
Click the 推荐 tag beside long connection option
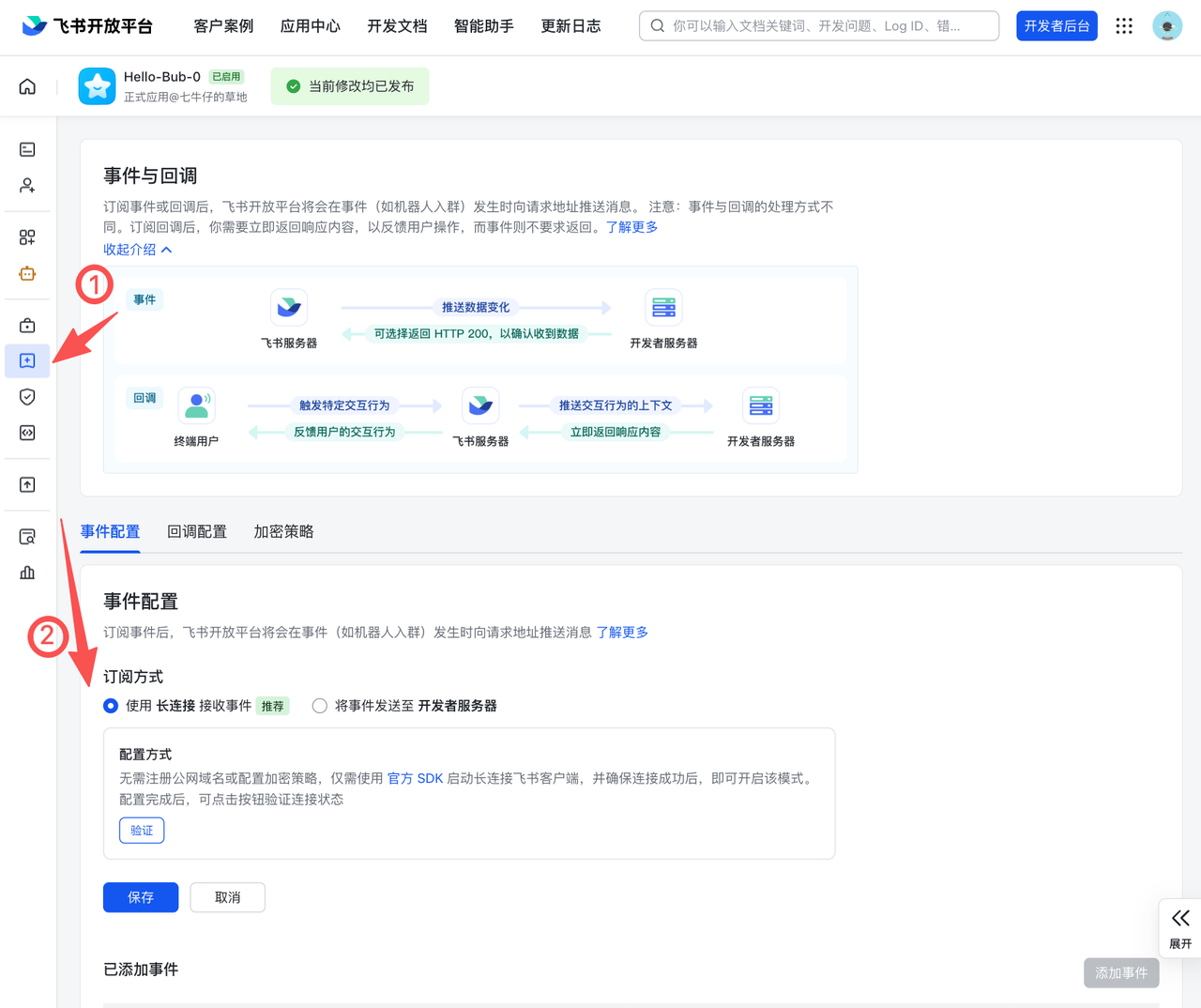272,706
